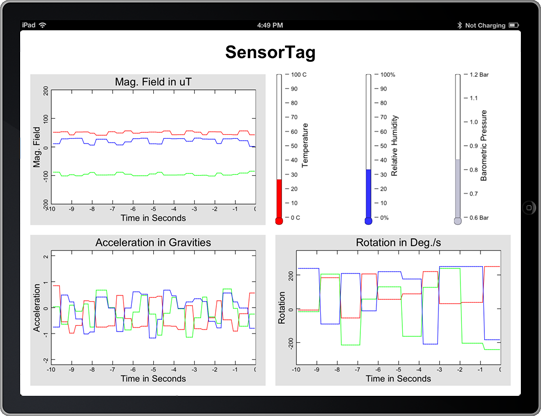Tap the "Acceleration in Gravities" chart title

coord(153,242)
